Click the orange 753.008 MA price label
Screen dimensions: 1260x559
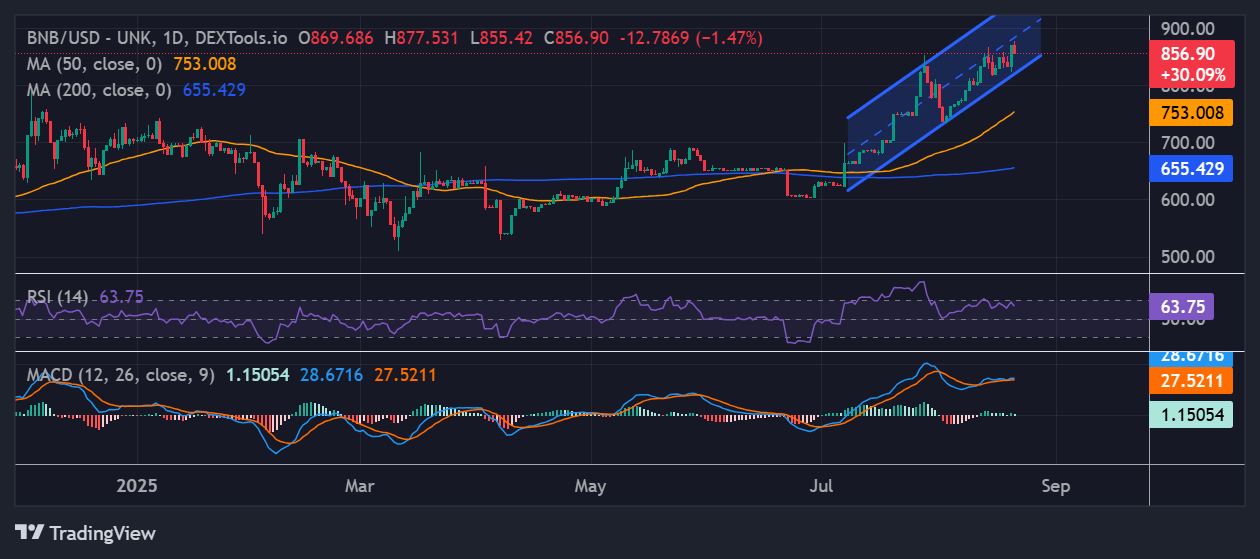point(1189,112)
